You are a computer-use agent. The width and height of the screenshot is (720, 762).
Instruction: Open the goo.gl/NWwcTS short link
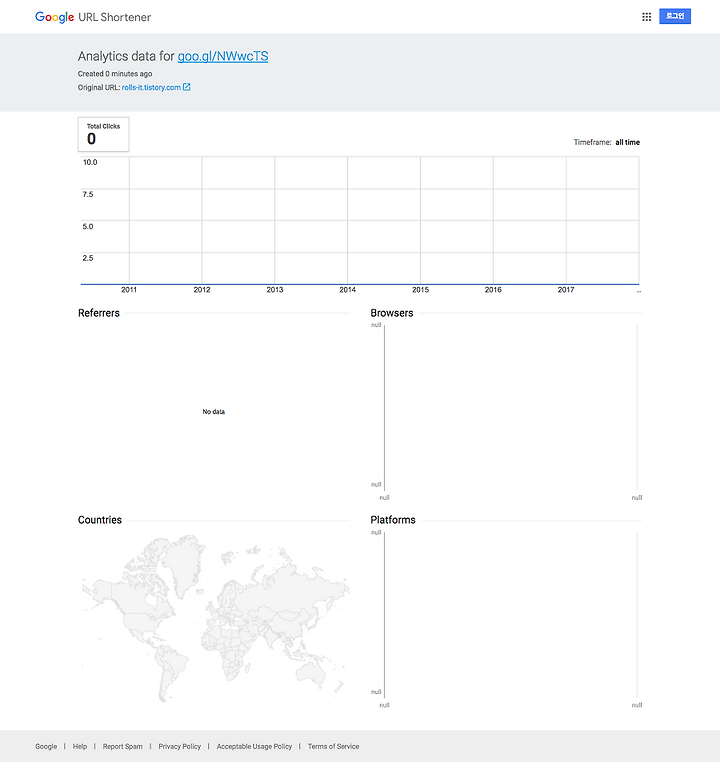(223, 56)
